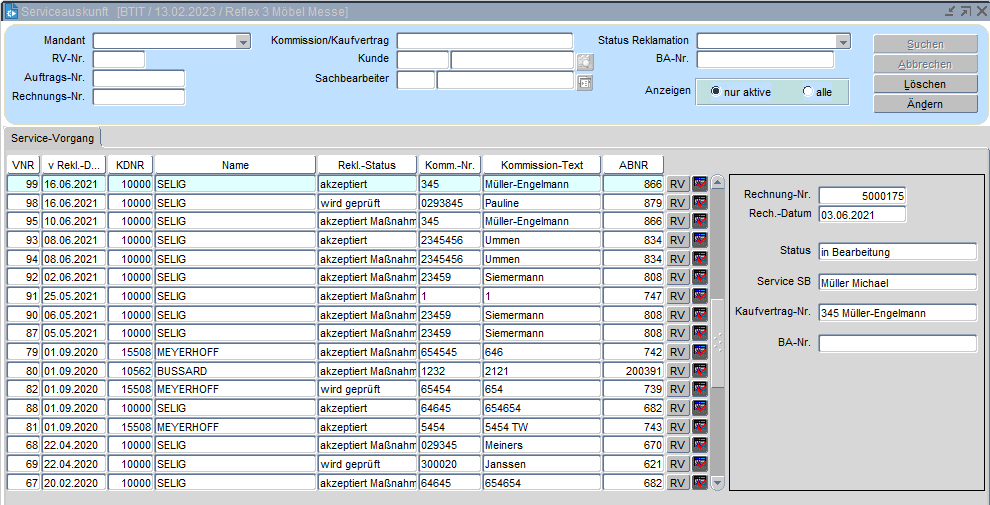Open the lookup icon next to Sachbearbeiter

[x=585, y=82]
